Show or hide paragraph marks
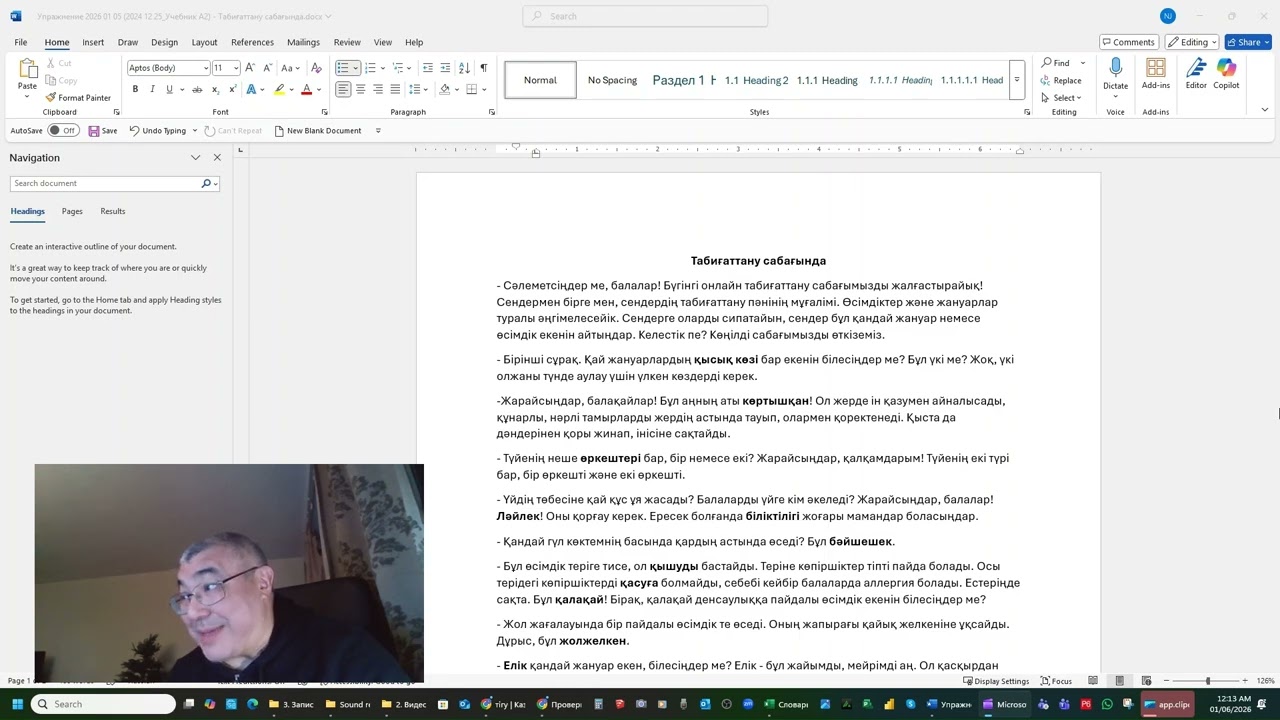This screenshot has height=720, width=1280. point(483,68)
